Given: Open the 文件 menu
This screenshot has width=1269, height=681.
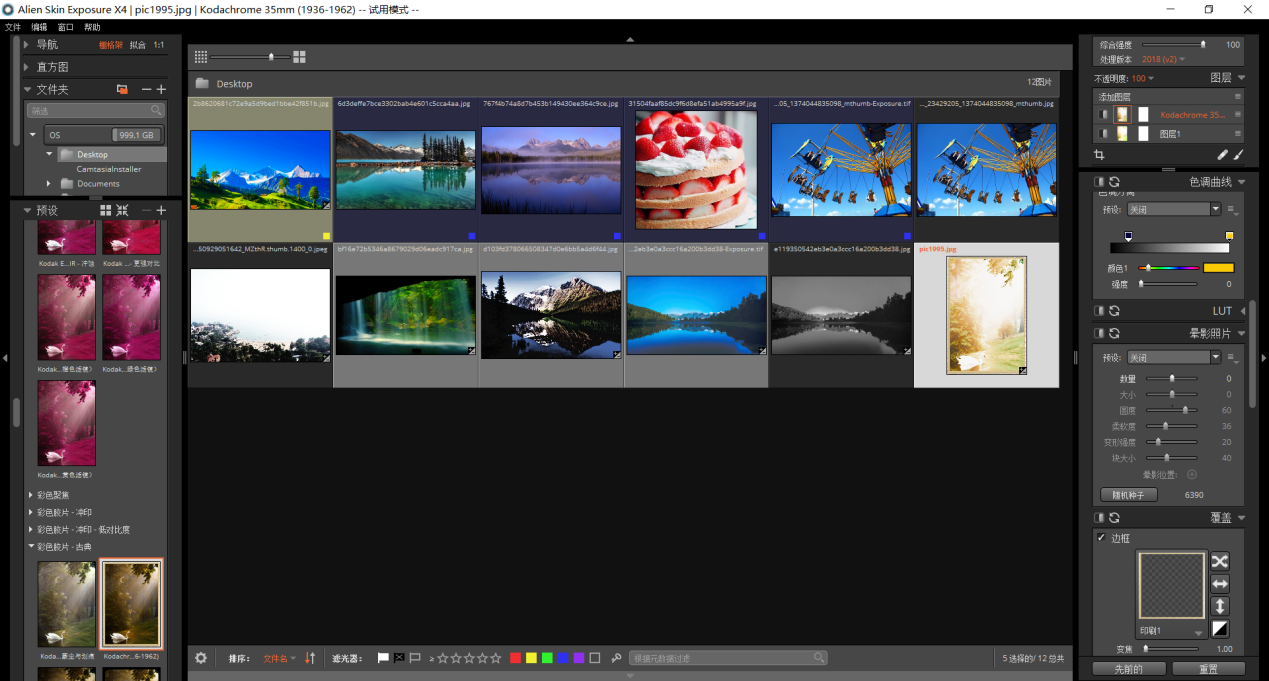Looking at the screenshot, I should (12, 27).
